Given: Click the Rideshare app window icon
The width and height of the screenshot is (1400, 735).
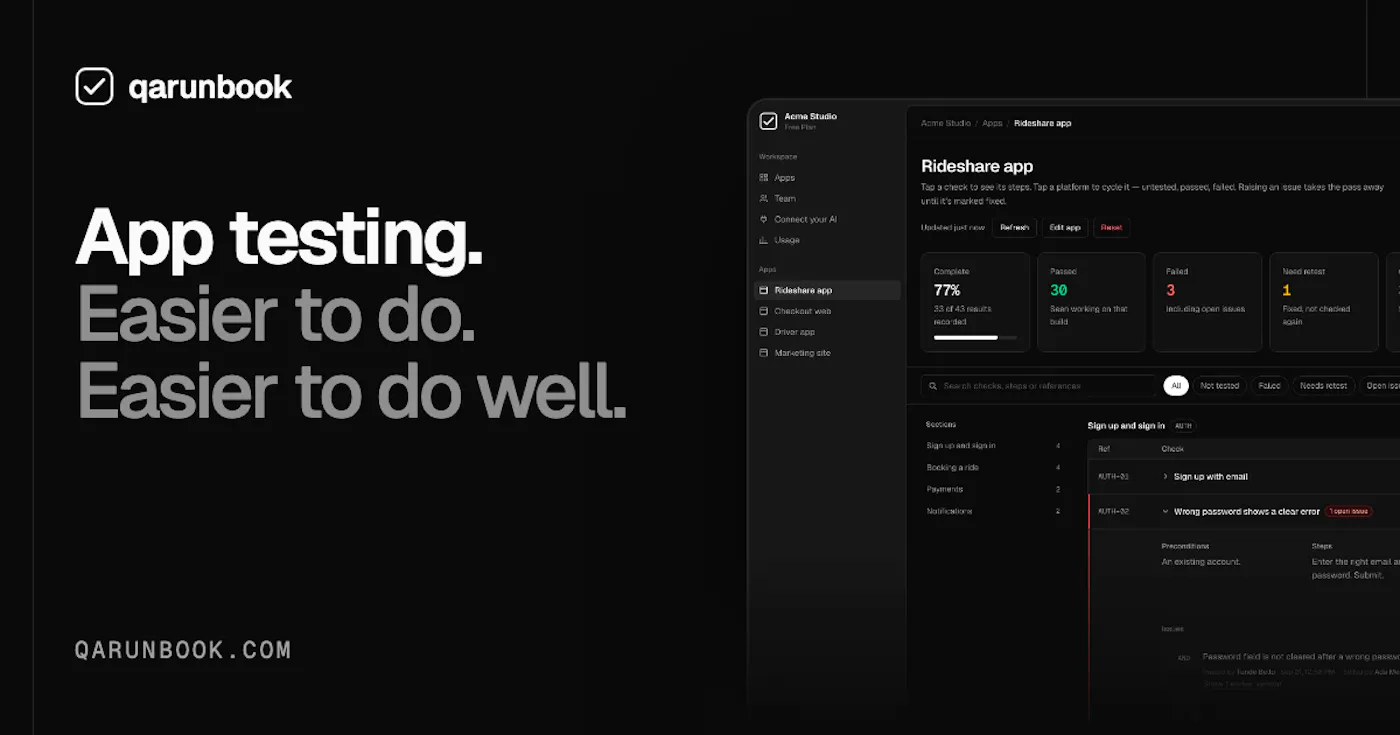Looking at the screenshot, I should [x=764, y=290].
